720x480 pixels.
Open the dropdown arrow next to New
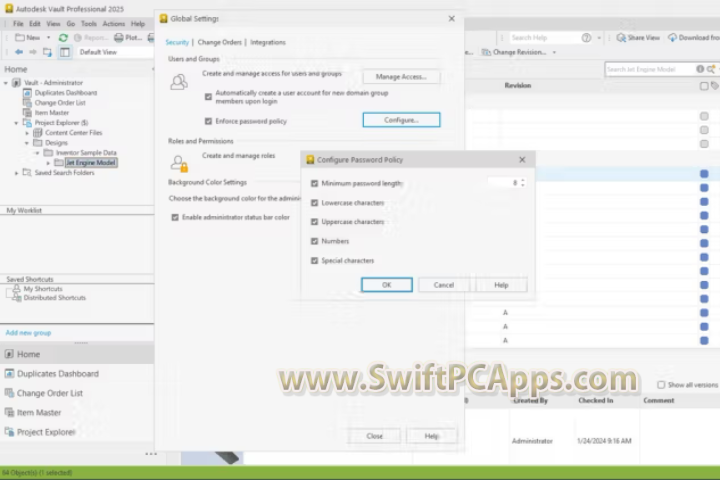point(48,38)
